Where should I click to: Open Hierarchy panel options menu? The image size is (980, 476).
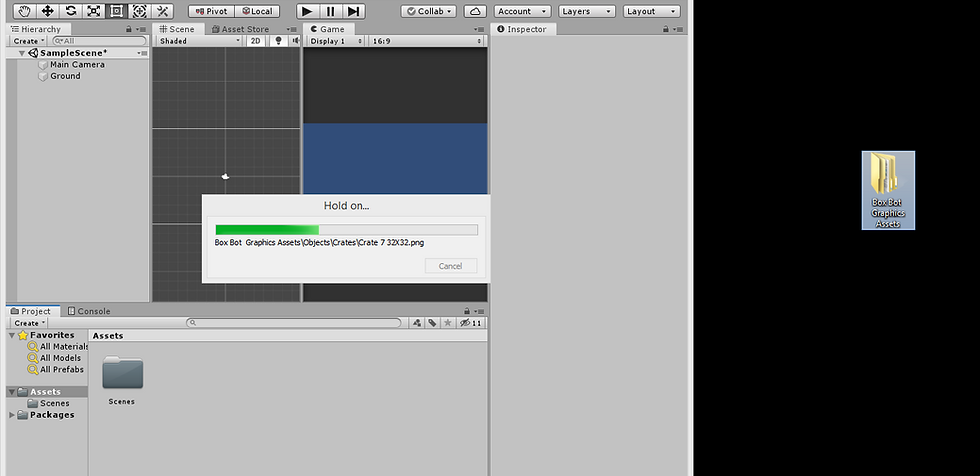141,29
